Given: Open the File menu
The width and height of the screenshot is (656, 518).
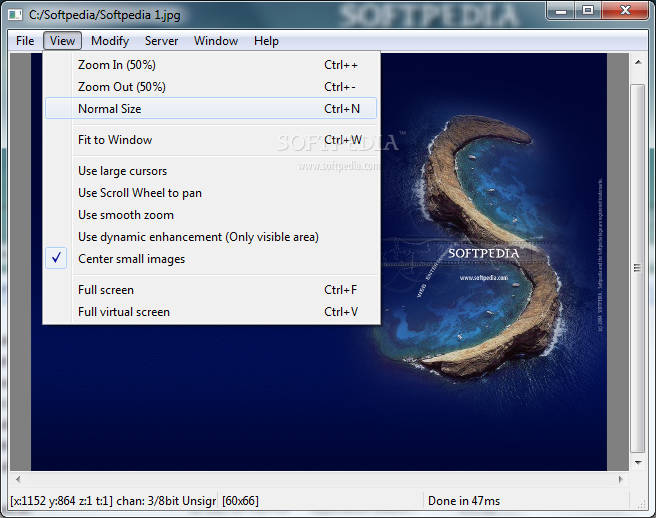Looking at the screenshot, I should tap(25, 41).
